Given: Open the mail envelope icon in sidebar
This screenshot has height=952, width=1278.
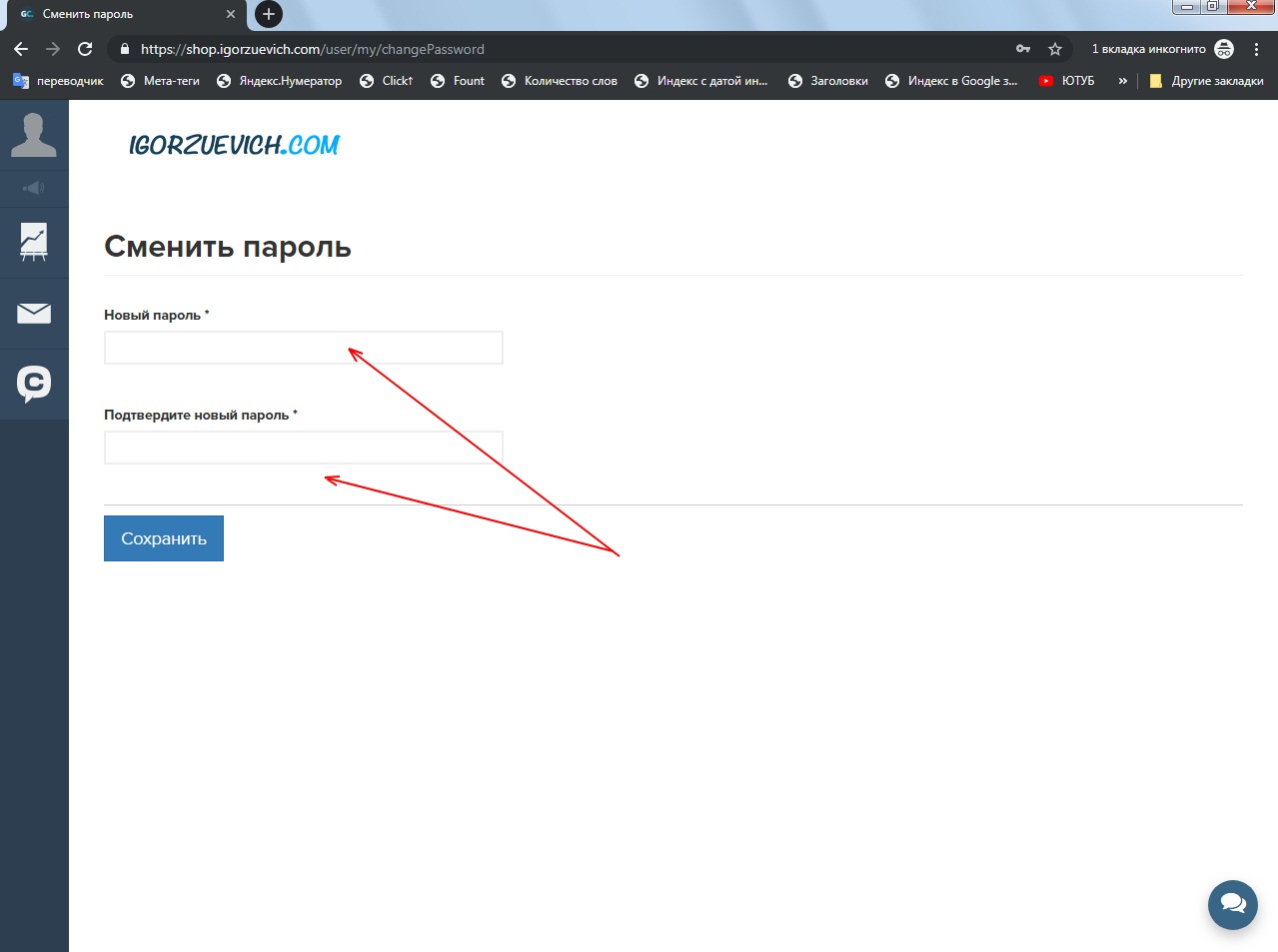Looking at the screenshot, I should tap(34, 314).
